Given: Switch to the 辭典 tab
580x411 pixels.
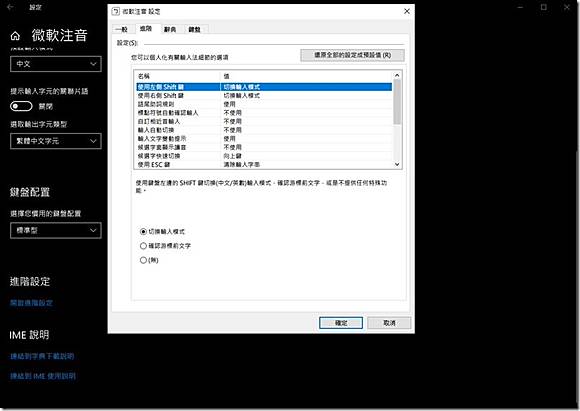Looking at the screenshot, I should (x=170, y=29).
